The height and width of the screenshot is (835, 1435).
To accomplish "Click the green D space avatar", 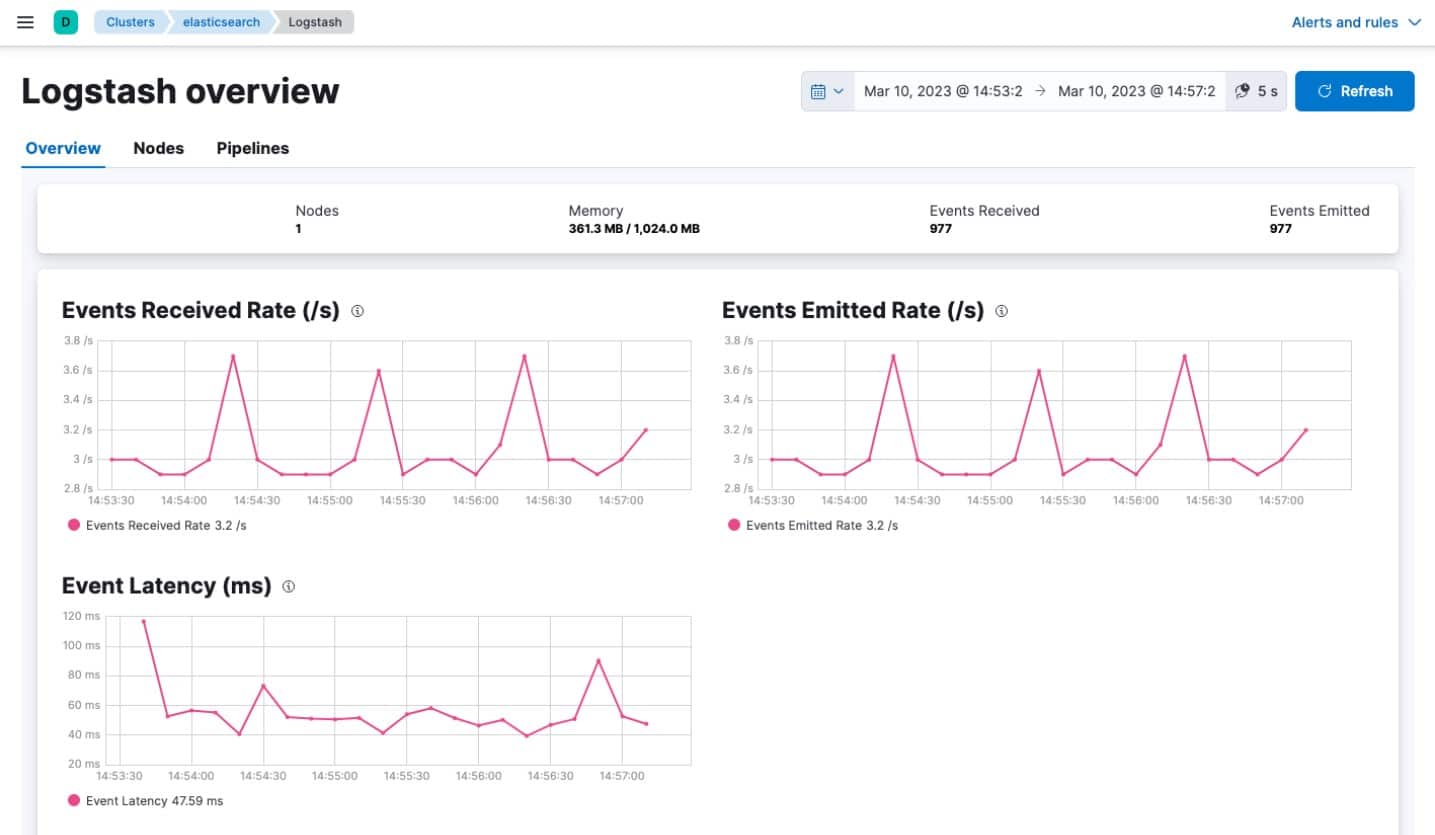I will click(x=65, y=22).
